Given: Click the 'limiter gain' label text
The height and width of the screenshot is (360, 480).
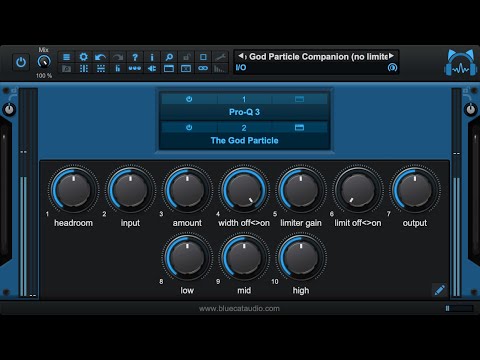Looking at the screenshot, I should (x=301, y=223).
